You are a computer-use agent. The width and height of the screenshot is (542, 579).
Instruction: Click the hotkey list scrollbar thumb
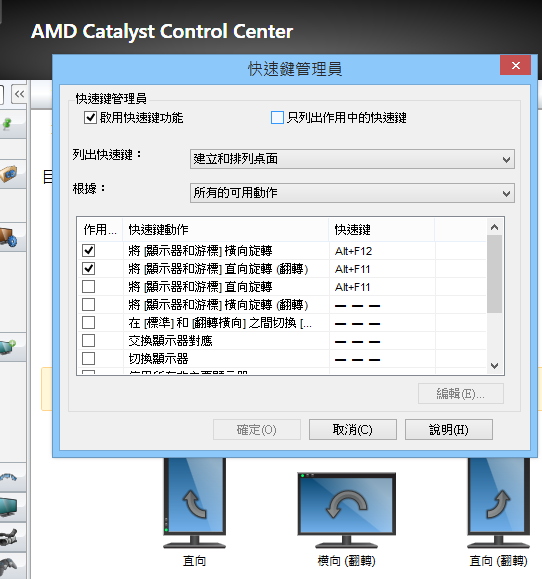(x=495, y=274)
